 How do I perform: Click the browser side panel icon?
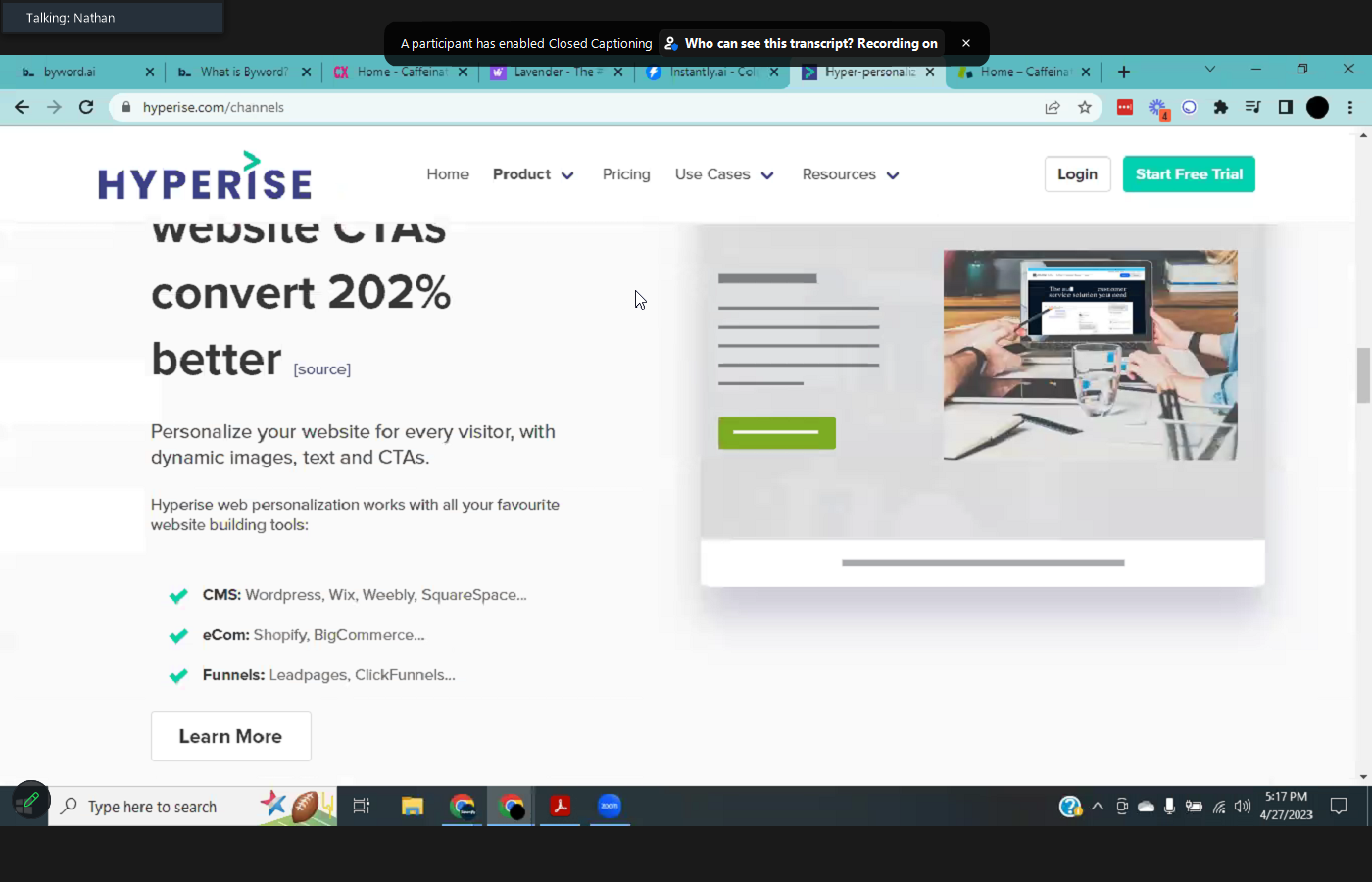click(1285, 107)
